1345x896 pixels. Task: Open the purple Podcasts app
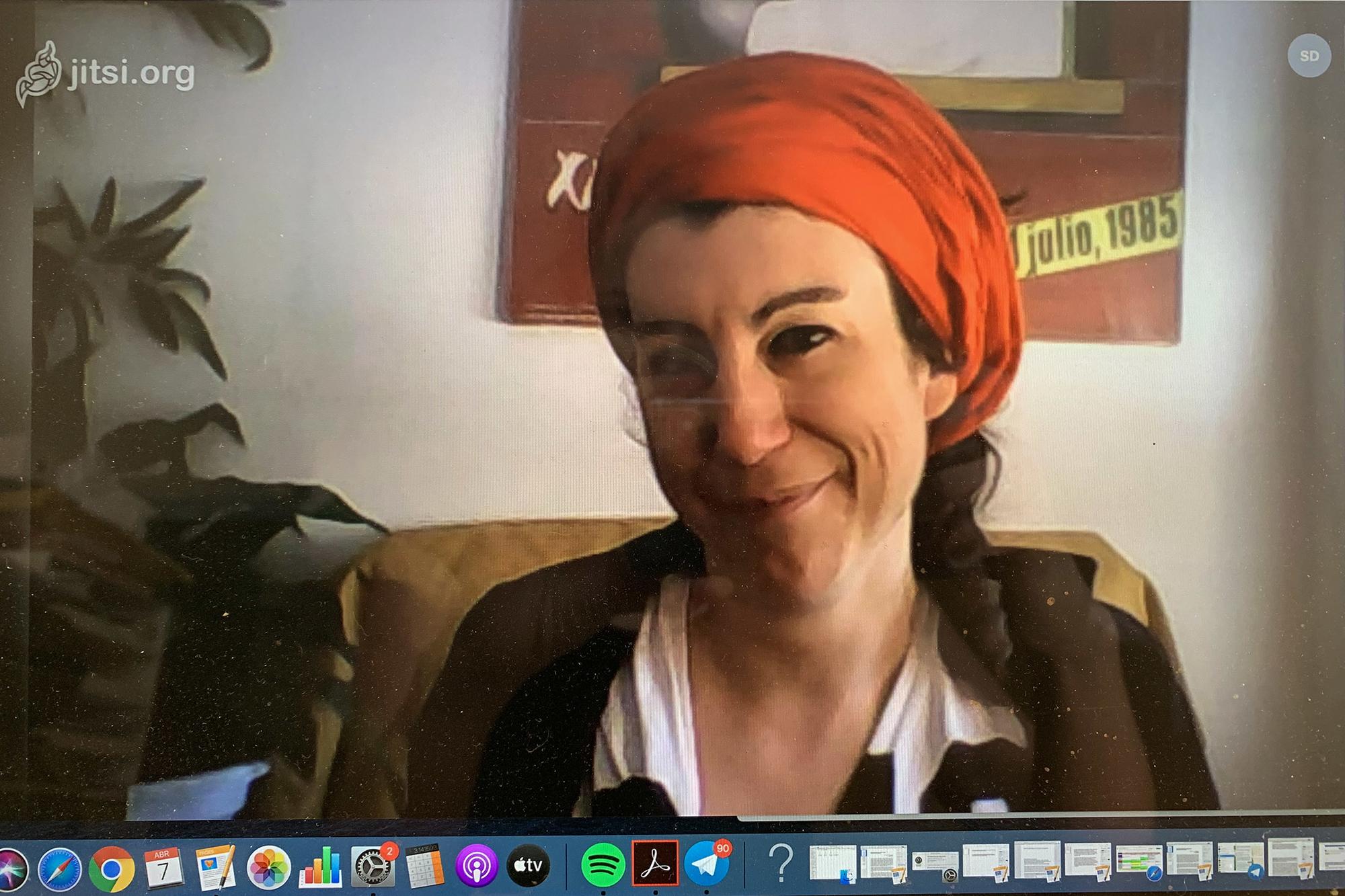pos(476,867)
